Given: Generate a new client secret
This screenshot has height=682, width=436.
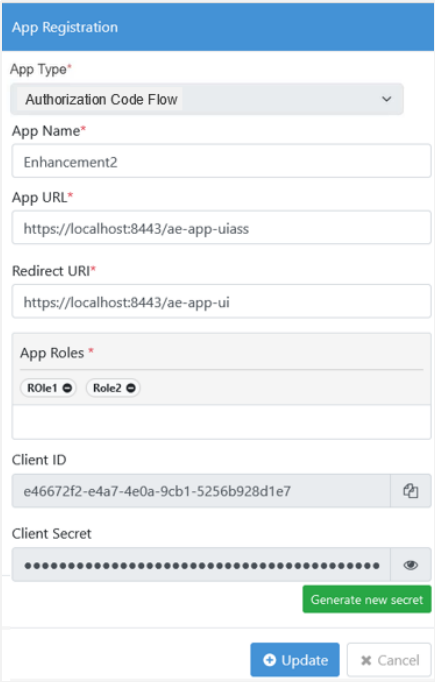Looking at the screenshot, I should point(367,599).
